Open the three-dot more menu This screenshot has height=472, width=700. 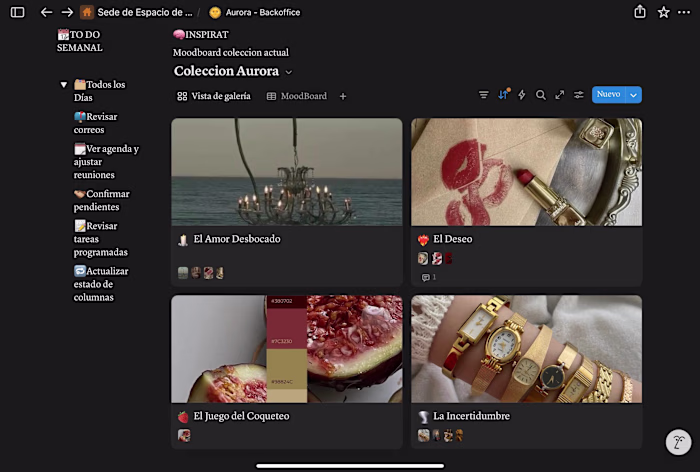[x=684, y=12]
